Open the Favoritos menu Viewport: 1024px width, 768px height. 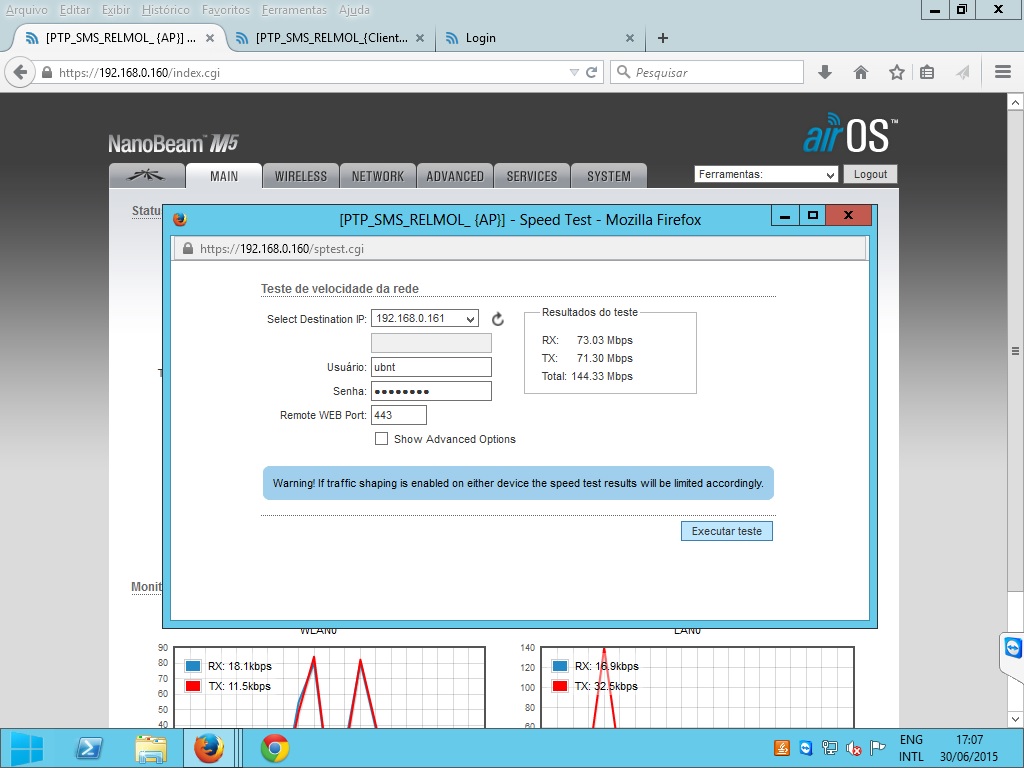(x=225, y=10)
